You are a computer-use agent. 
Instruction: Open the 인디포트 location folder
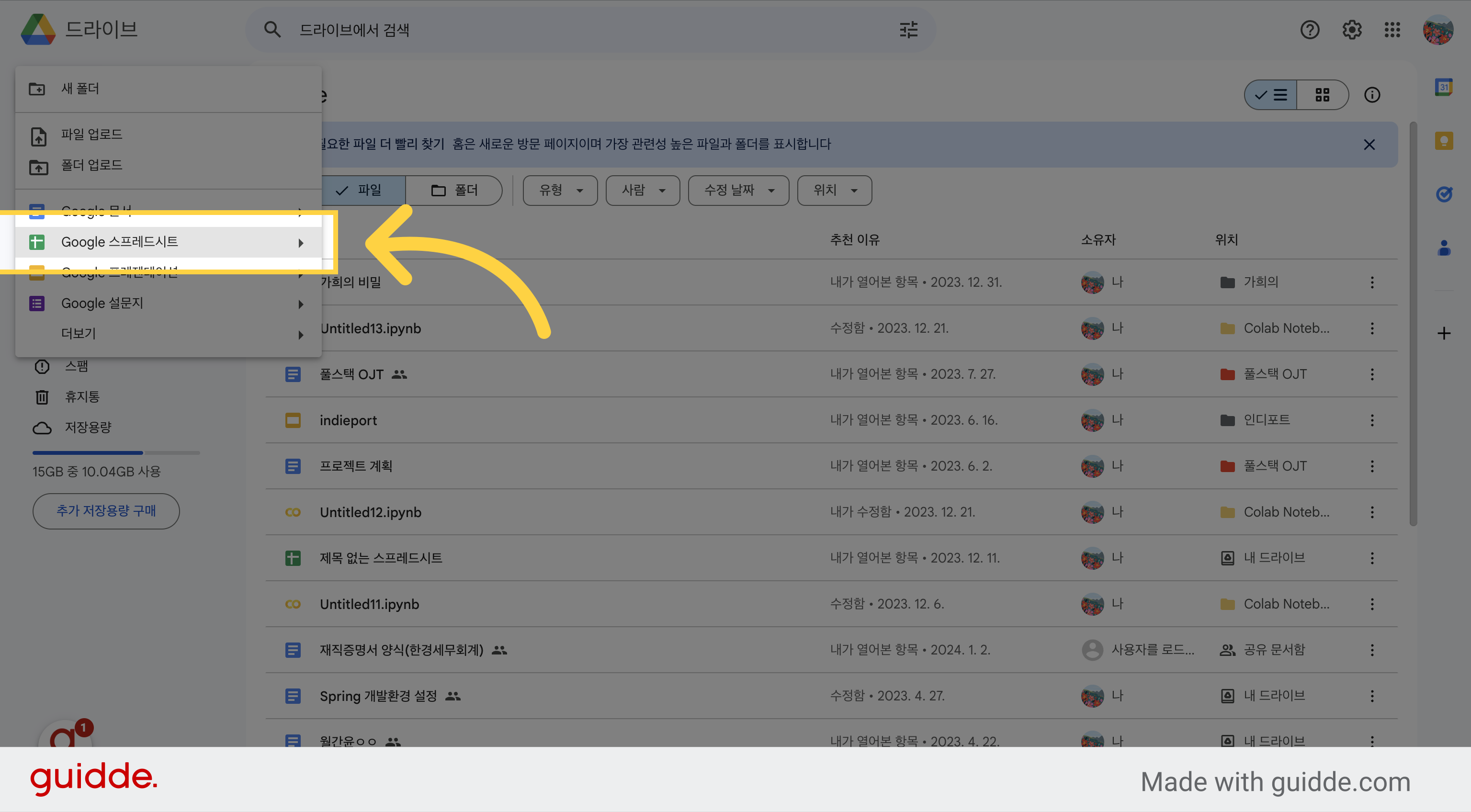click(1255, 420)
